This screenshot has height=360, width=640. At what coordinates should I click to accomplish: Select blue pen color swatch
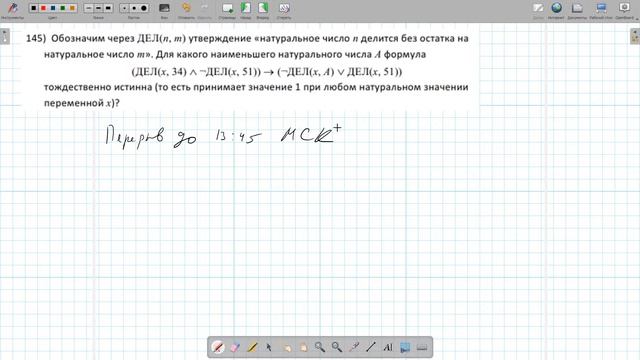tap(53, 8)
